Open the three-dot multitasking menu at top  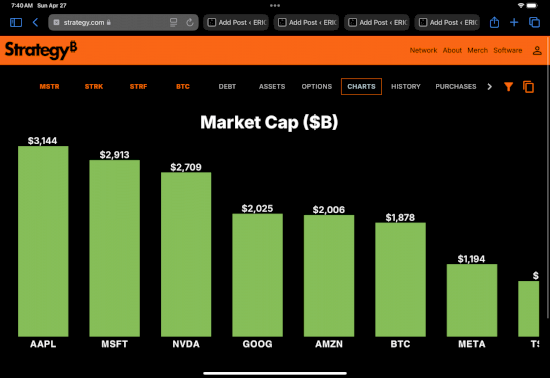[x=275, y=6]
